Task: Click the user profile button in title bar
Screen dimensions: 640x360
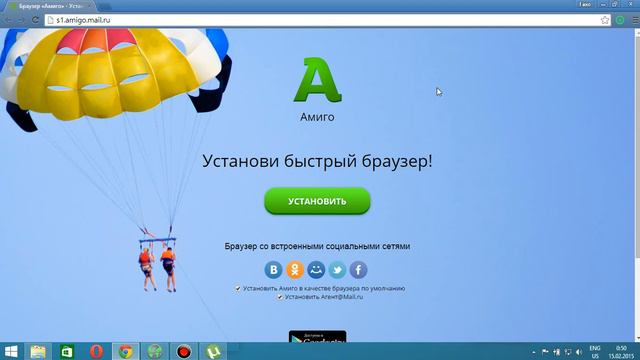Action: 584,4
